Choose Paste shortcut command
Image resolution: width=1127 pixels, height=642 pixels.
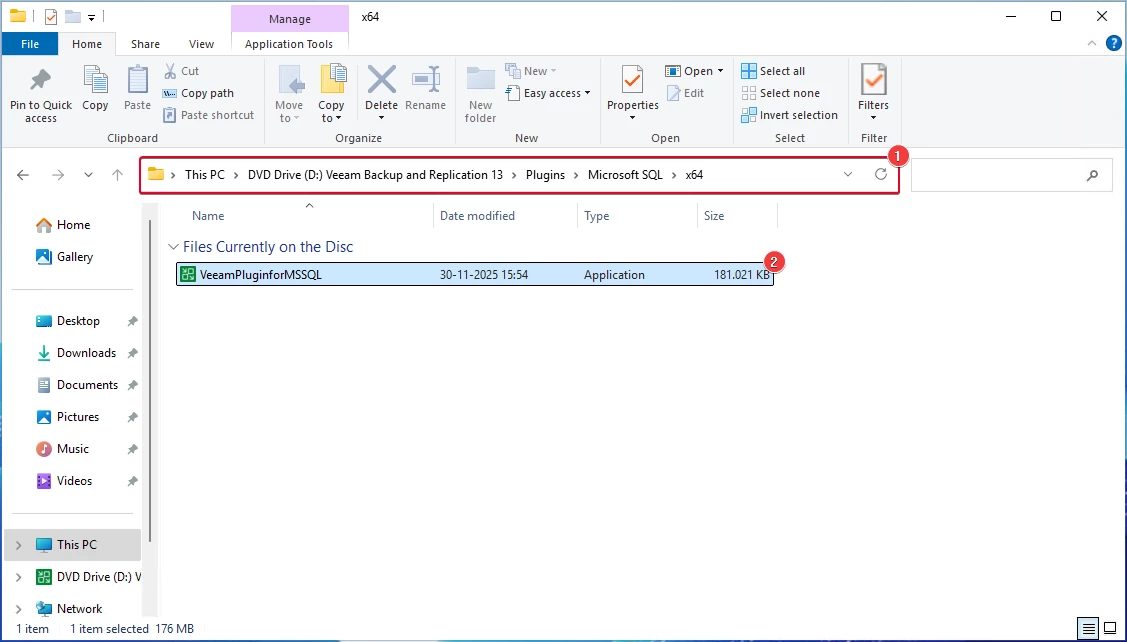(208, 115)
